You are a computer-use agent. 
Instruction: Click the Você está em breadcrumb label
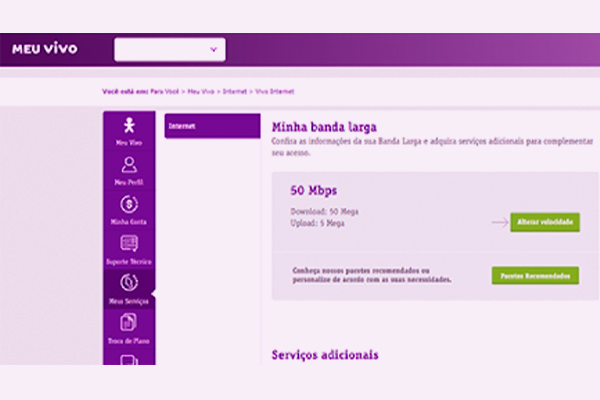(x=125, y=91)
